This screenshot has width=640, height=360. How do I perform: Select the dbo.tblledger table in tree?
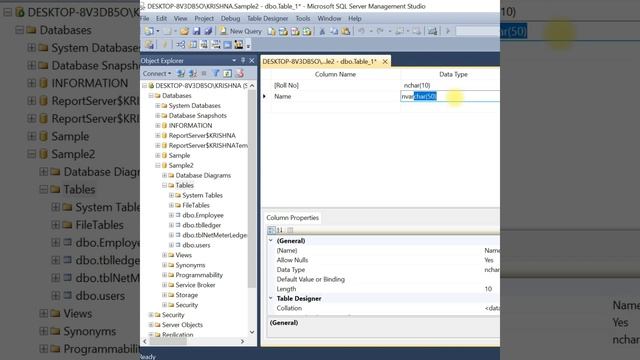202,225
